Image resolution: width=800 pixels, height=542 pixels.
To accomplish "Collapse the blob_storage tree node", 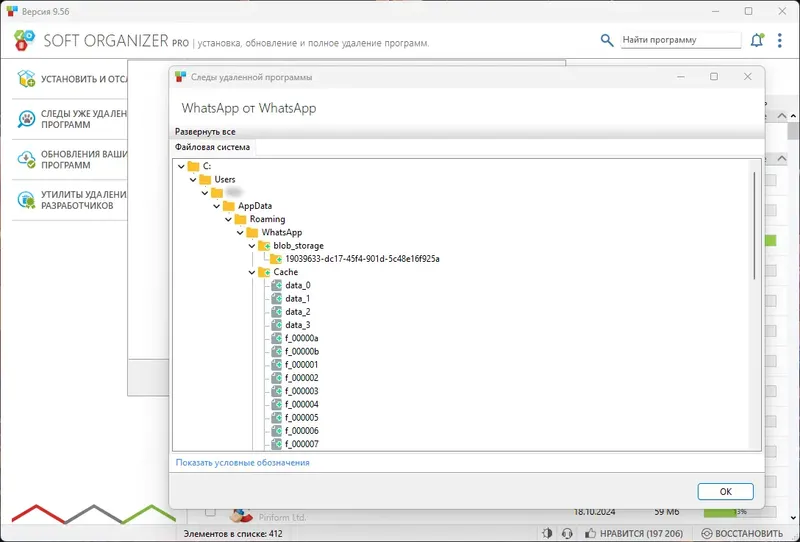I will (252, 246).
